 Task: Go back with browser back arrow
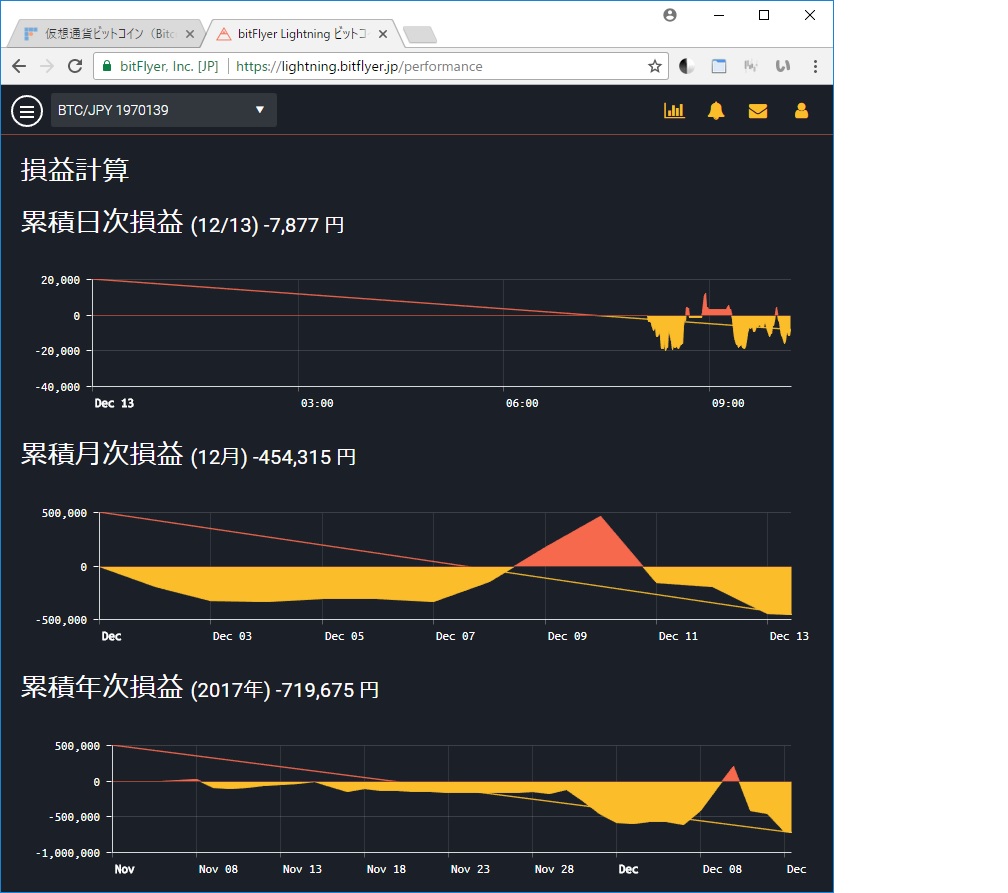[19, 66]
